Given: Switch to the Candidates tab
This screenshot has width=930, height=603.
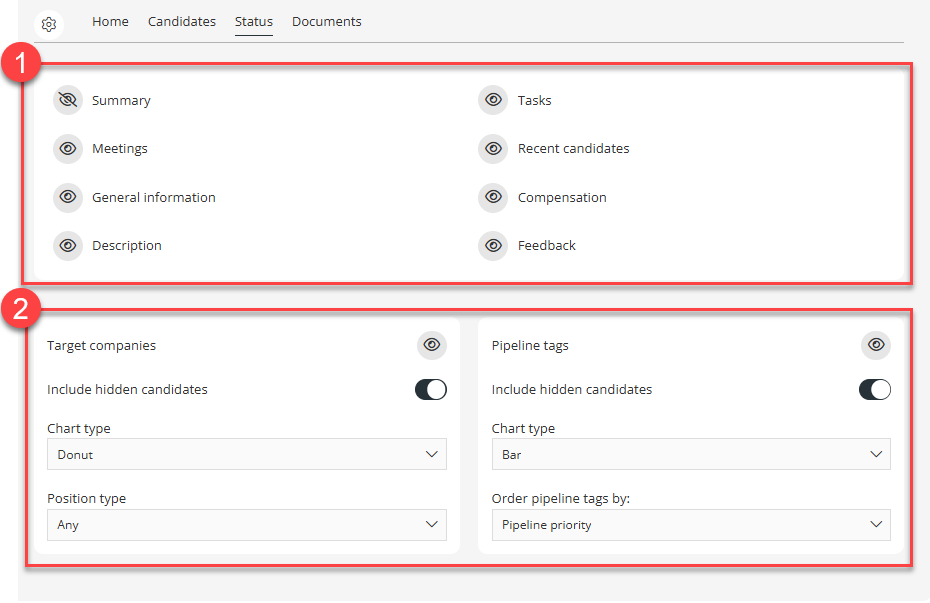Looking at the screenshot, I should [x=182, y=21].
